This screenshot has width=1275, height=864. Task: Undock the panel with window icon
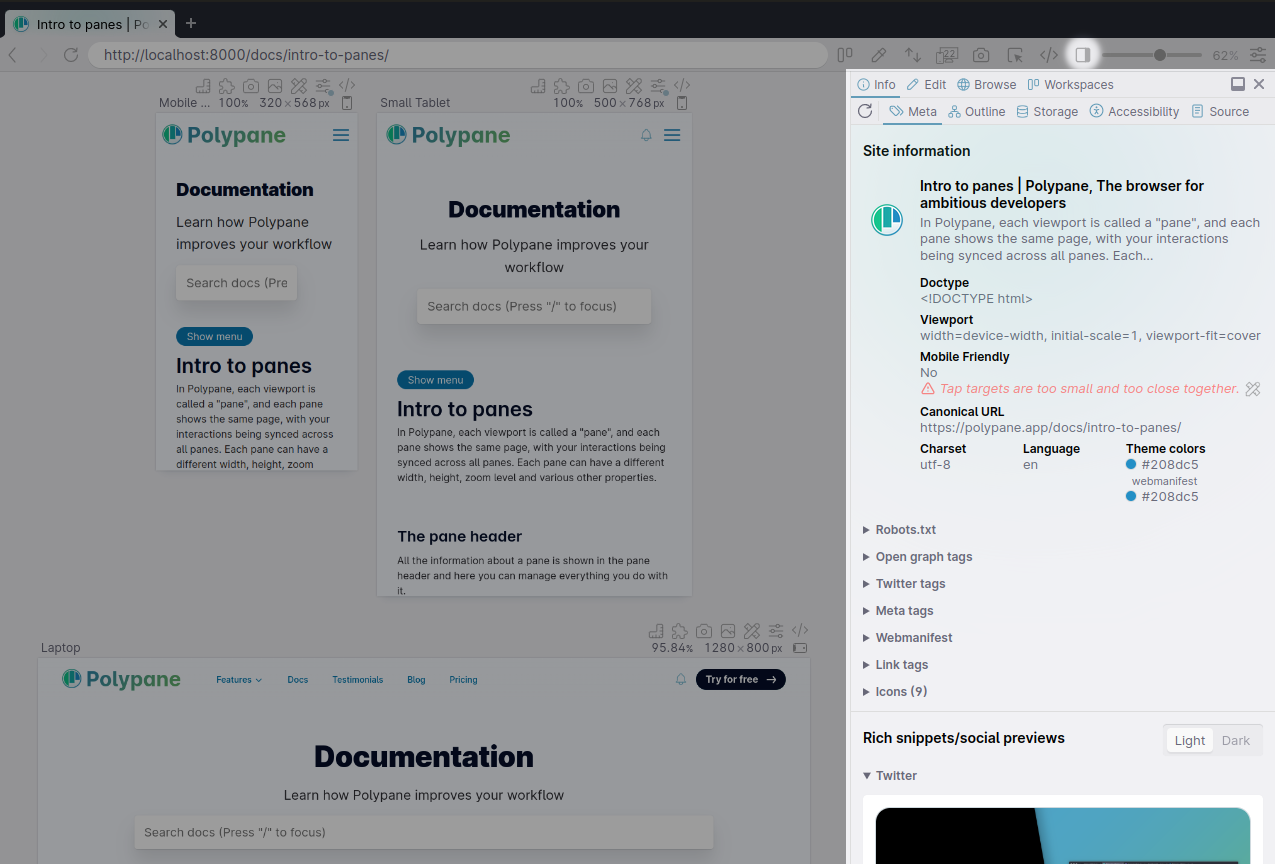pyautogui.click(x=1238, y=84)
